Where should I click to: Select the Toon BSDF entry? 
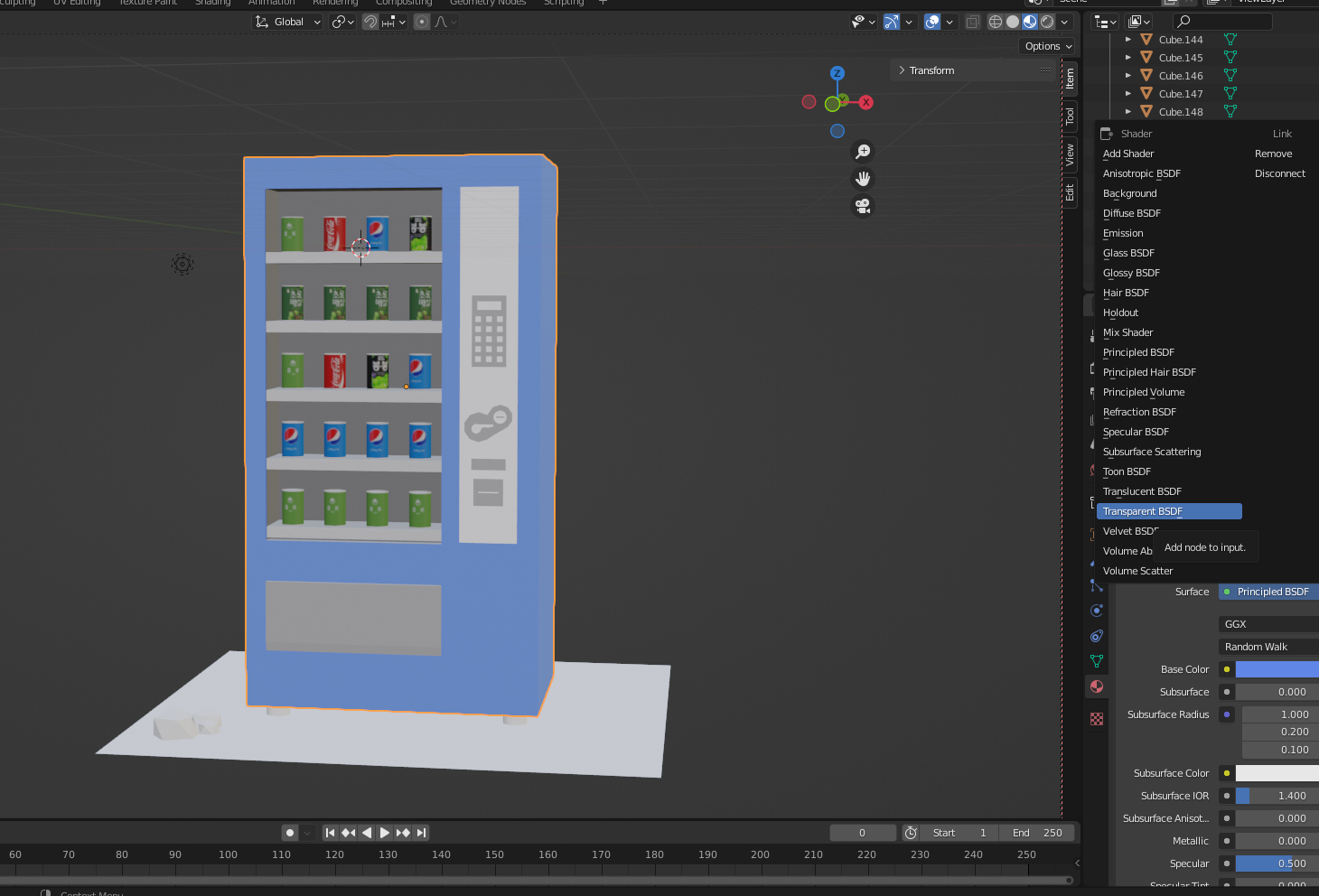pyautogui.click(x=1169, y=471)
